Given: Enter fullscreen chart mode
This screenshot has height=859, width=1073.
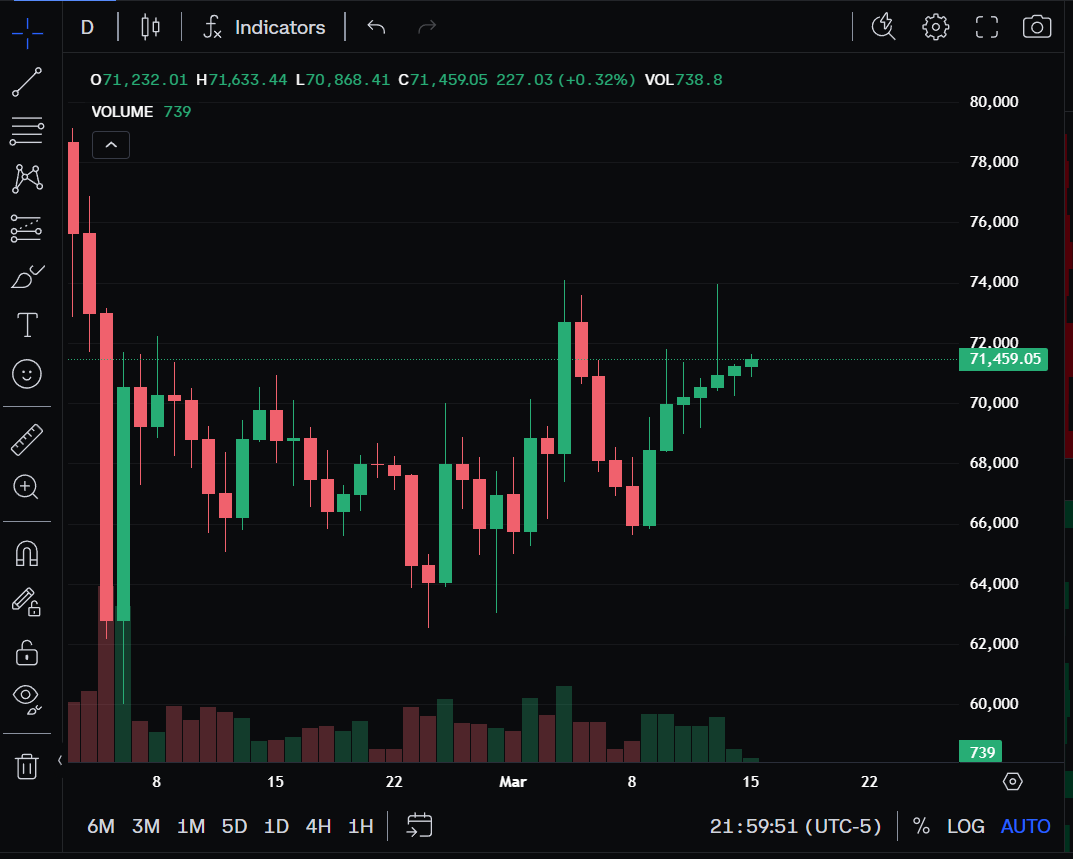Looking at the screenshot, I should tap(987, 27).
